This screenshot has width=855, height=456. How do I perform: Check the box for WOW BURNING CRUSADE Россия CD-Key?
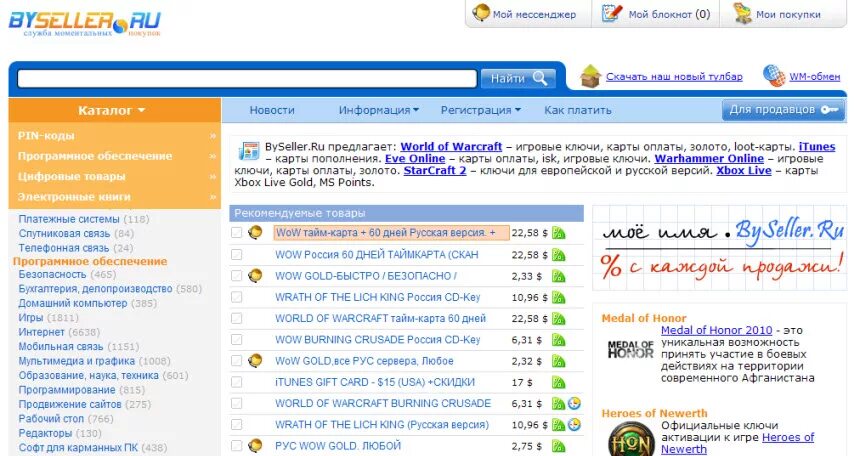[236, 339]
